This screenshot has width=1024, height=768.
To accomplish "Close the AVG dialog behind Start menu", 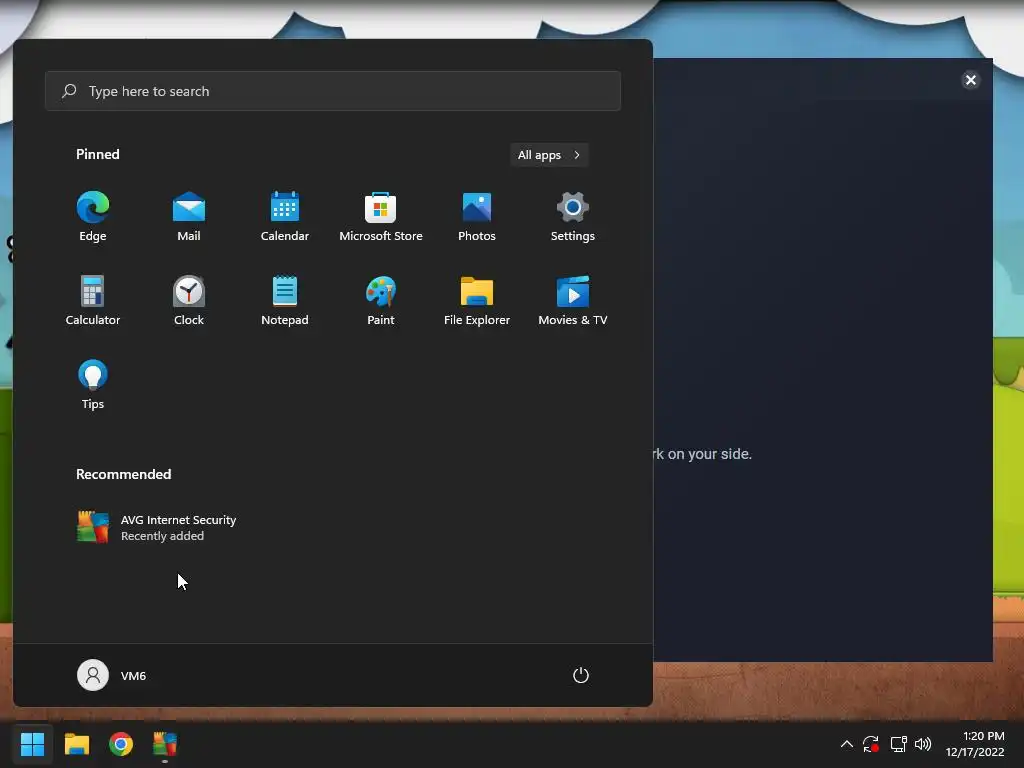I will (x=970, y=80).
